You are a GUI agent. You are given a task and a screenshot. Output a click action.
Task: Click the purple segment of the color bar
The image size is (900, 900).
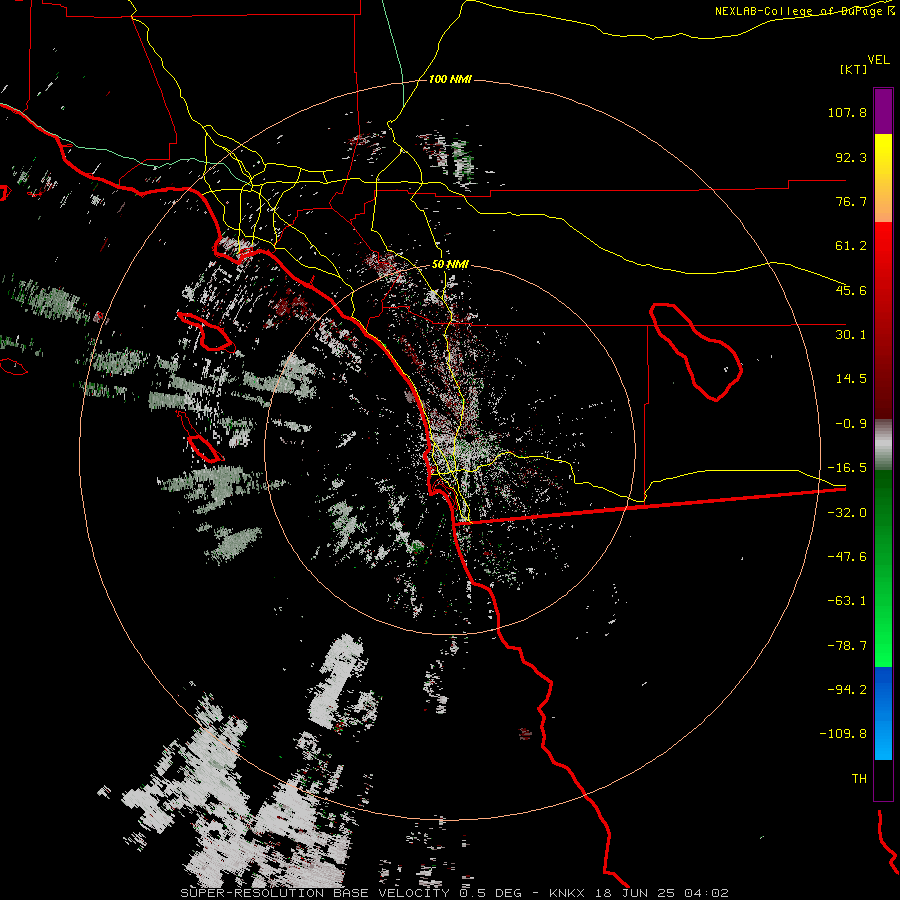pyautogui.click(x=883, y=111)
